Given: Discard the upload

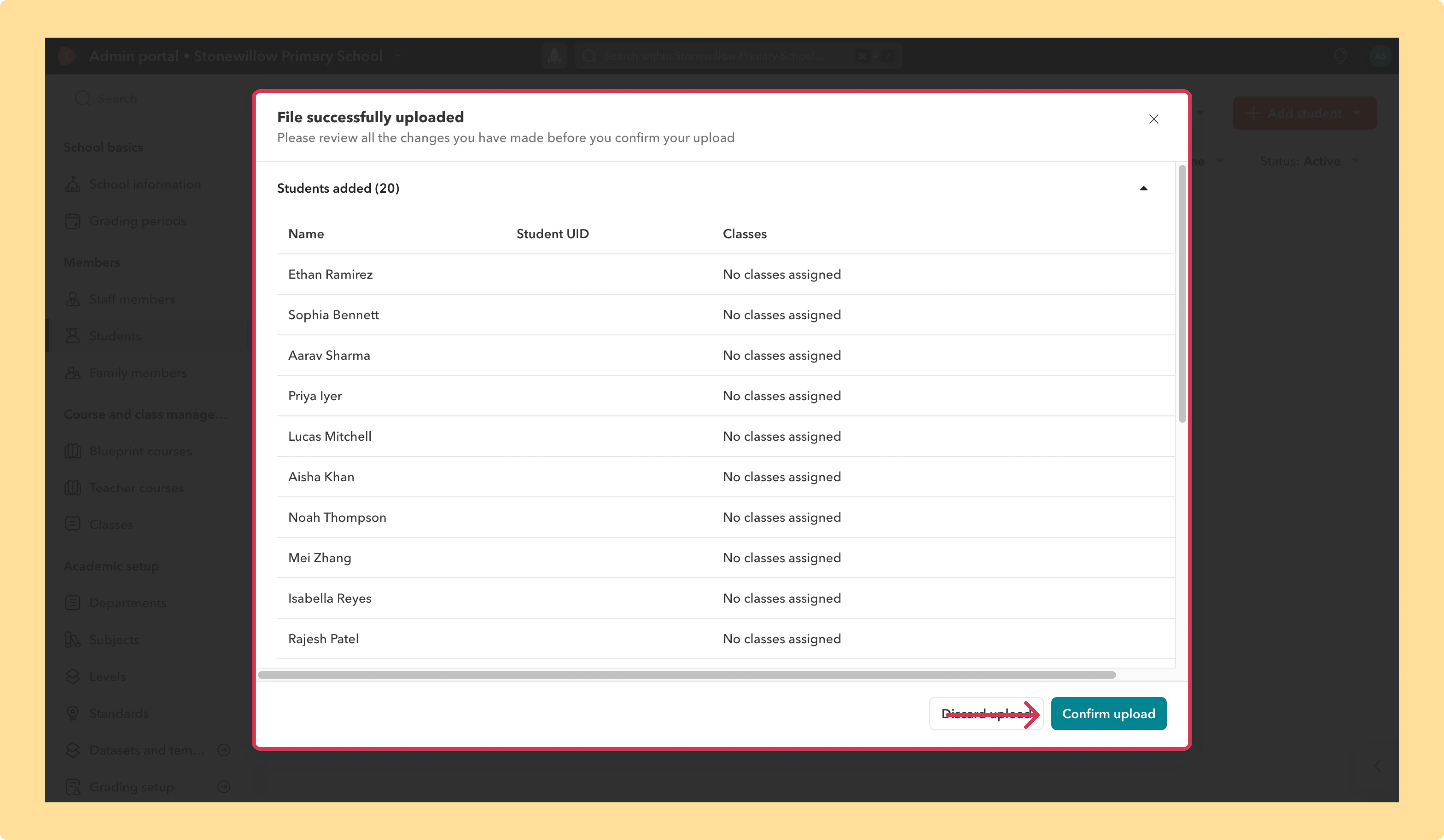Looking at the screenshot, I should 986,713.
